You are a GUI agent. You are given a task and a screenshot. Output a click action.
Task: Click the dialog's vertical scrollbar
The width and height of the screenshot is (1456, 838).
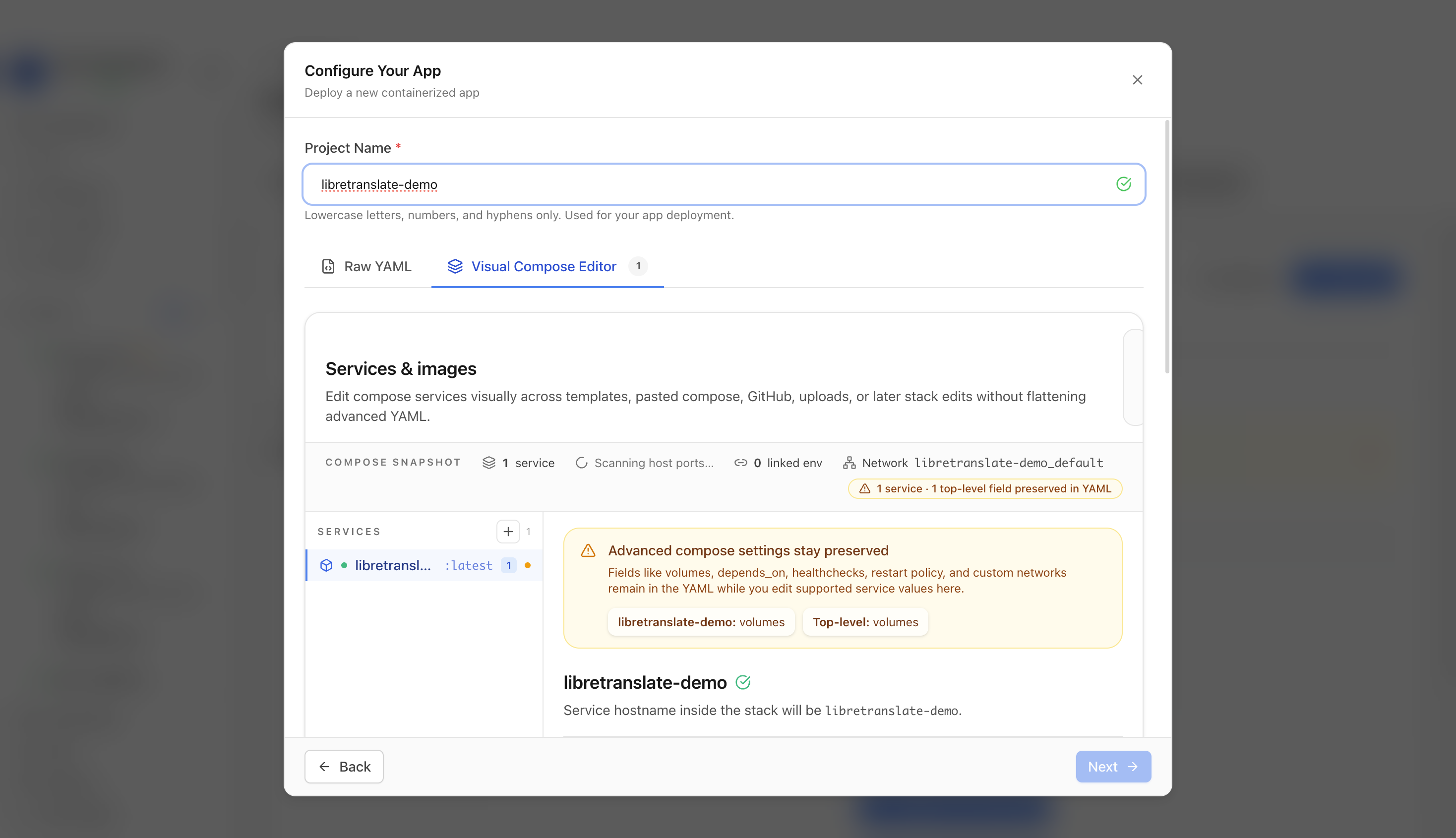coord(1167,247)
